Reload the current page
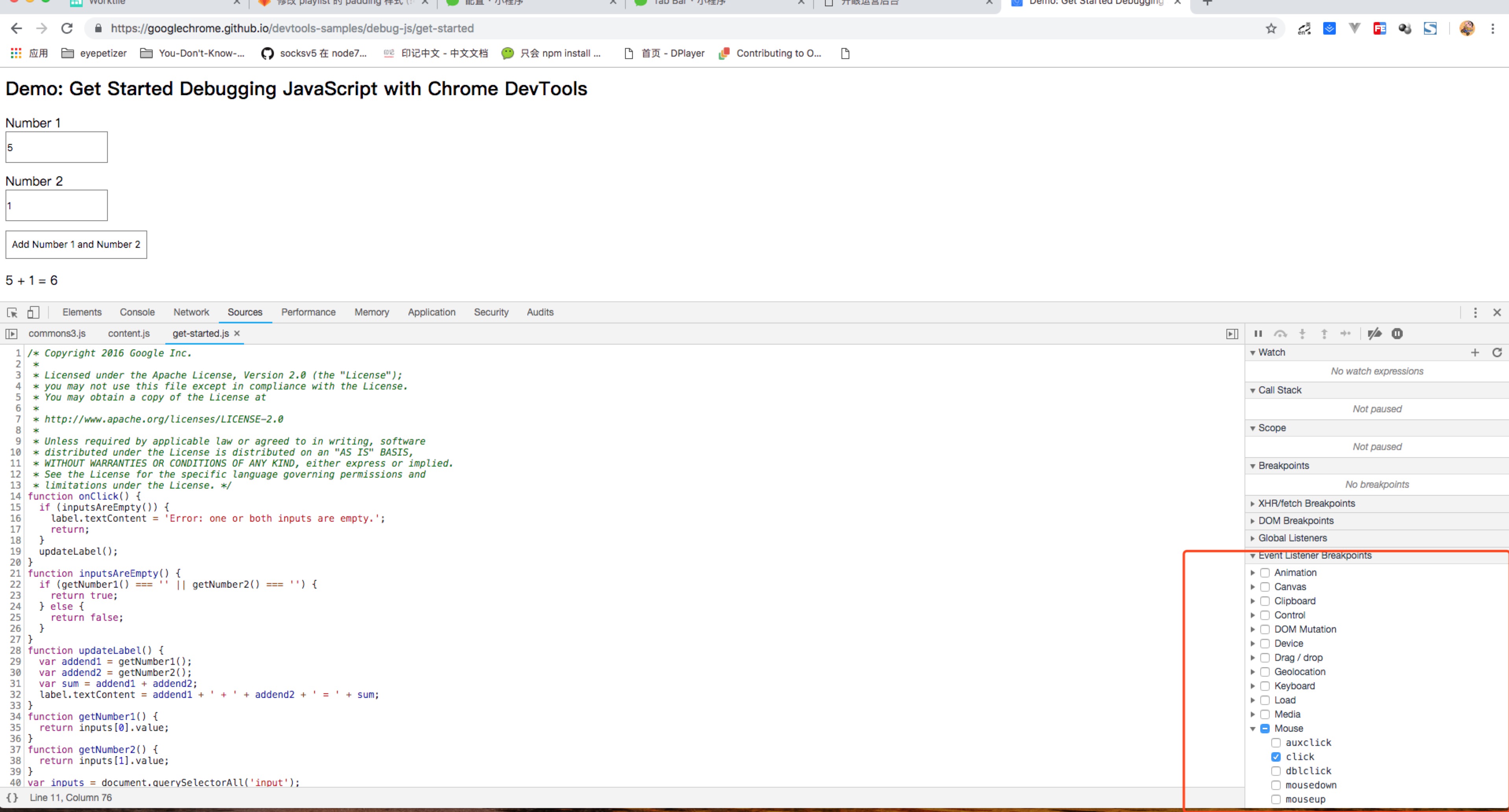Image resolution: width=1509 pixels, height=812 pixels. point(67,28)
